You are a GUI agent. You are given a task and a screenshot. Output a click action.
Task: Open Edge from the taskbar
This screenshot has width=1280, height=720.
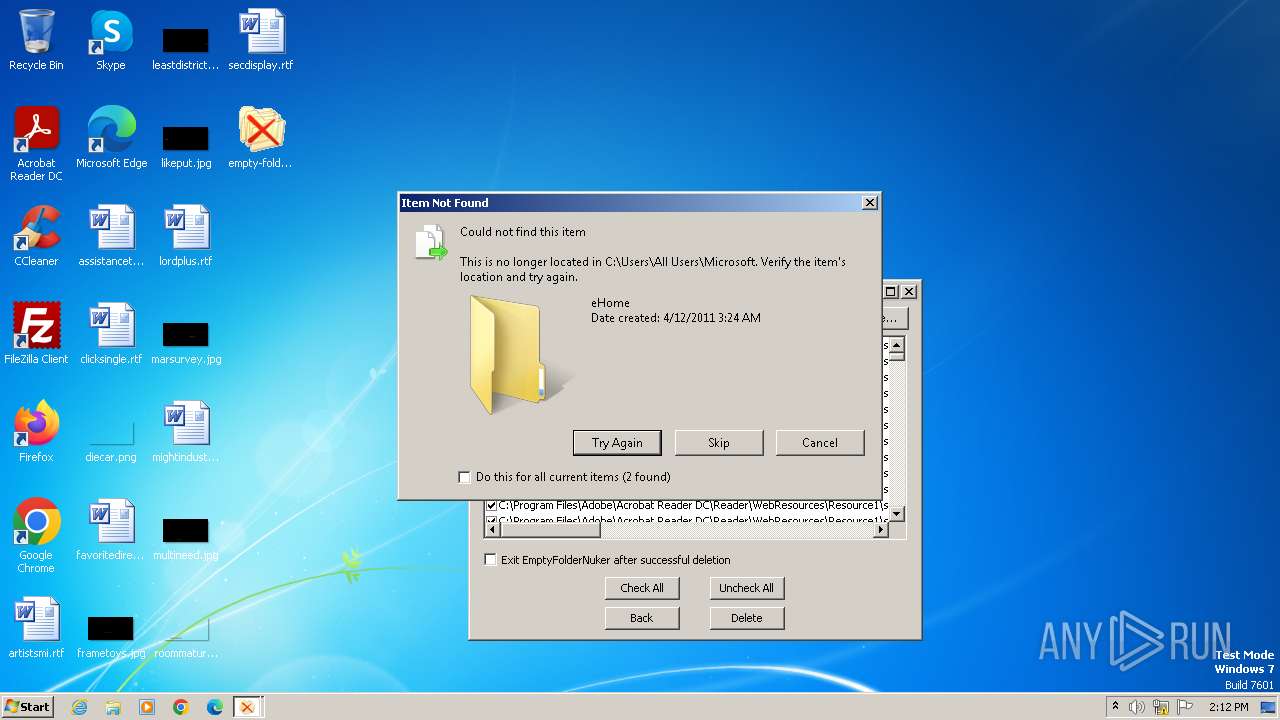[215, 707]
